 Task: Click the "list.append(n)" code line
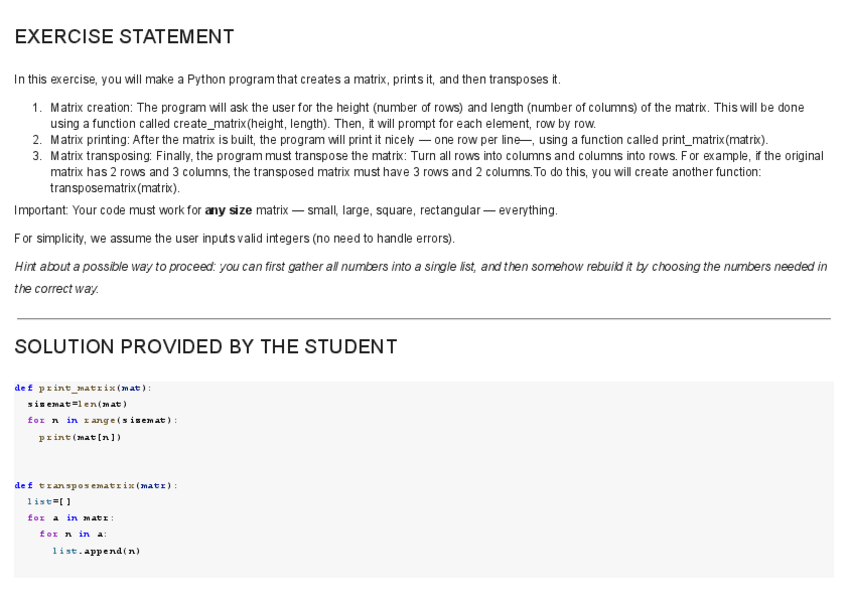(96, 551)
